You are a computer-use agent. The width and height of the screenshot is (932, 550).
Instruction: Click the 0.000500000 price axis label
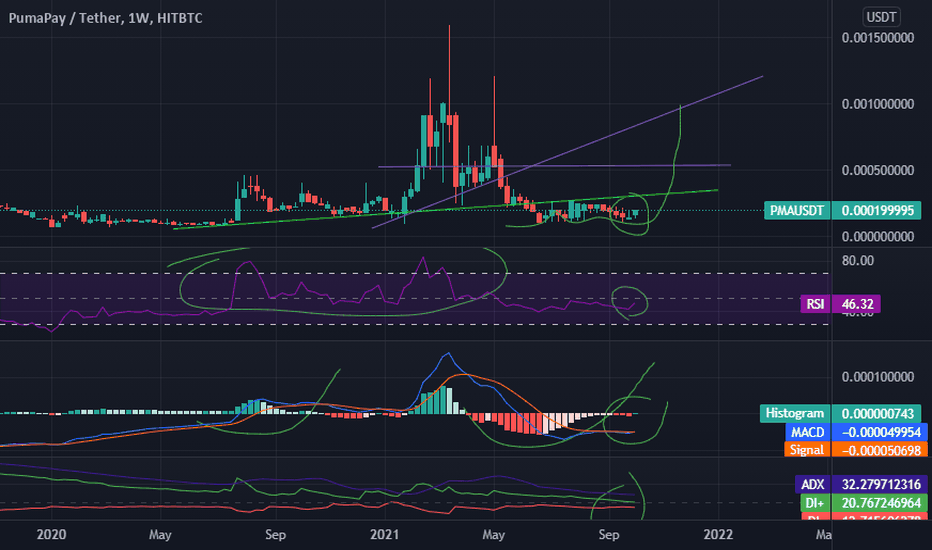(x=878, y=171)
